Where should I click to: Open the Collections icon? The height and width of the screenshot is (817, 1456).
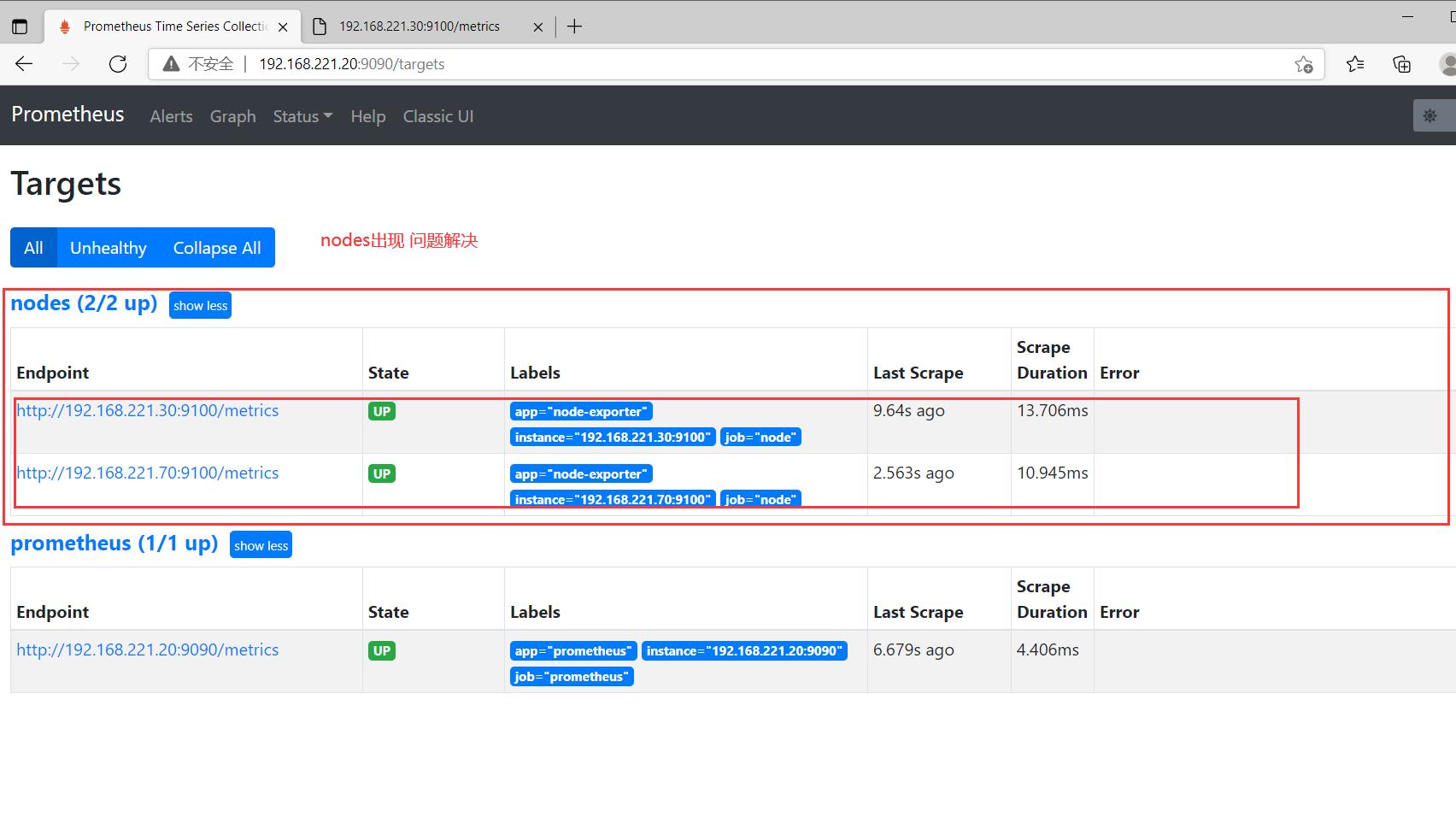[x=1402, y=64]
